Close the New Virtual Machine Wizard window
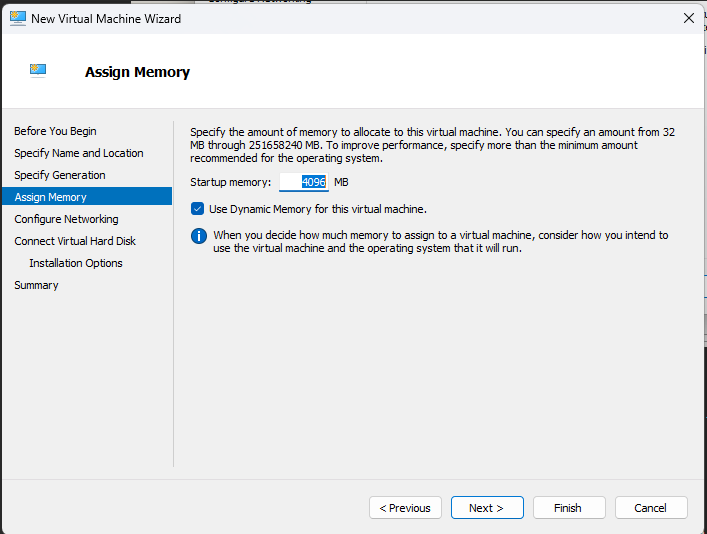 click(688, 18)
